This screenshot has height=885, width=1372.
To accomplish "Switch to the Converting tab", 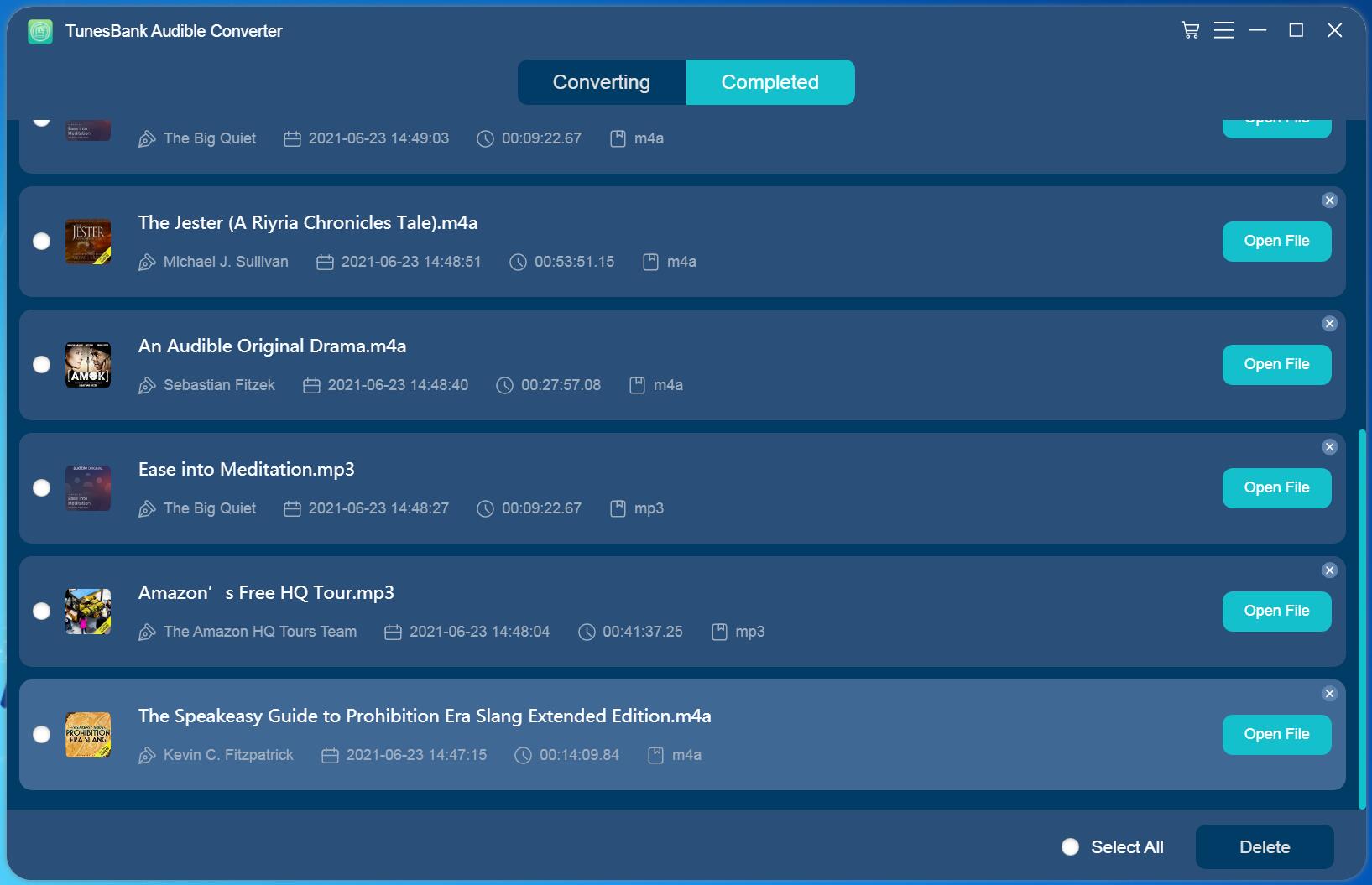I will [602, 82].
